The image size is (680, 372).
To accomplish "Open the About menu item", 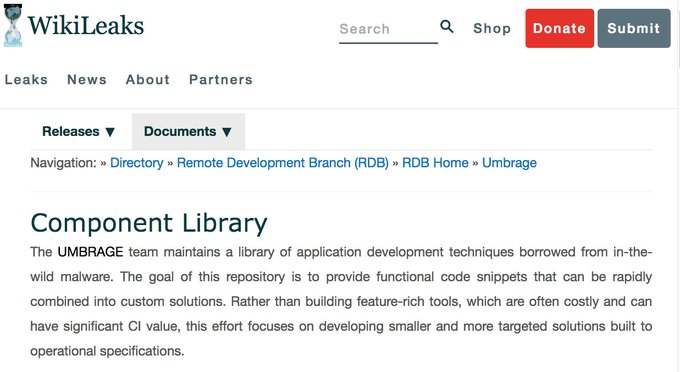I will [x=148, y=80].
